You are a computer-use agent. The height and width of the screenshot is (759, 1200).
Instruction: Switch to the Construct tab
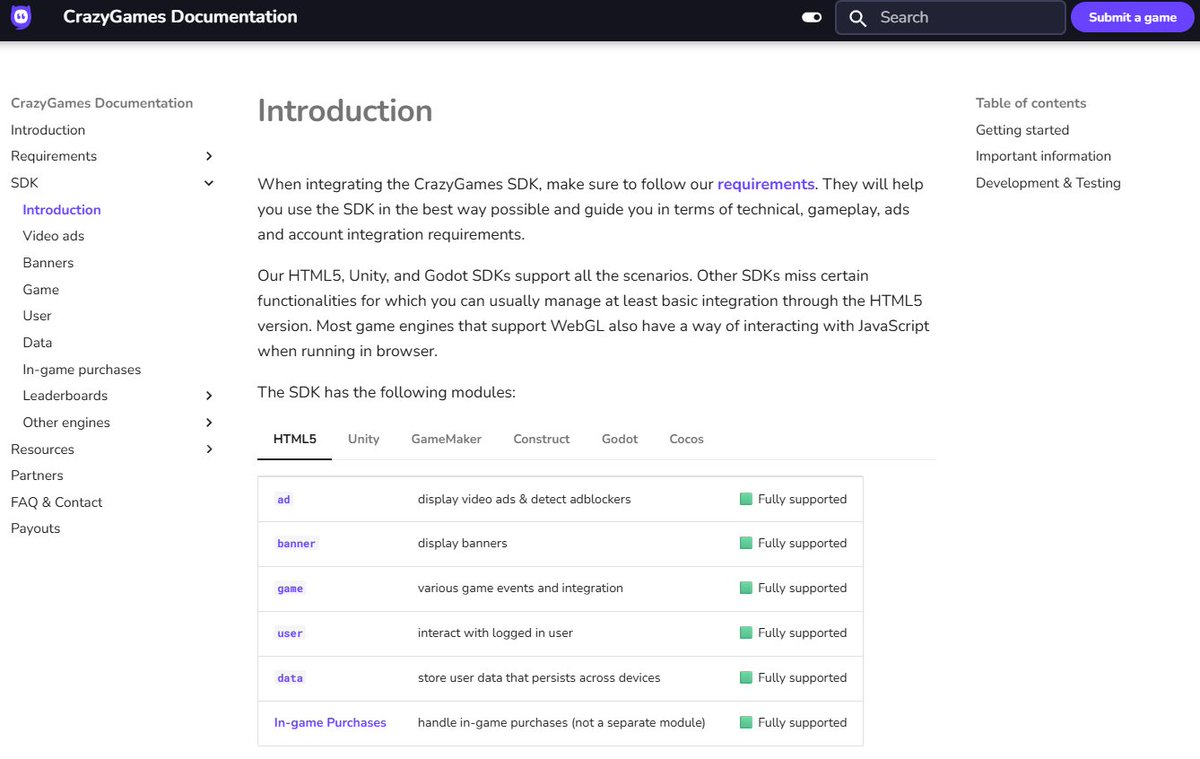pos(542,439)
